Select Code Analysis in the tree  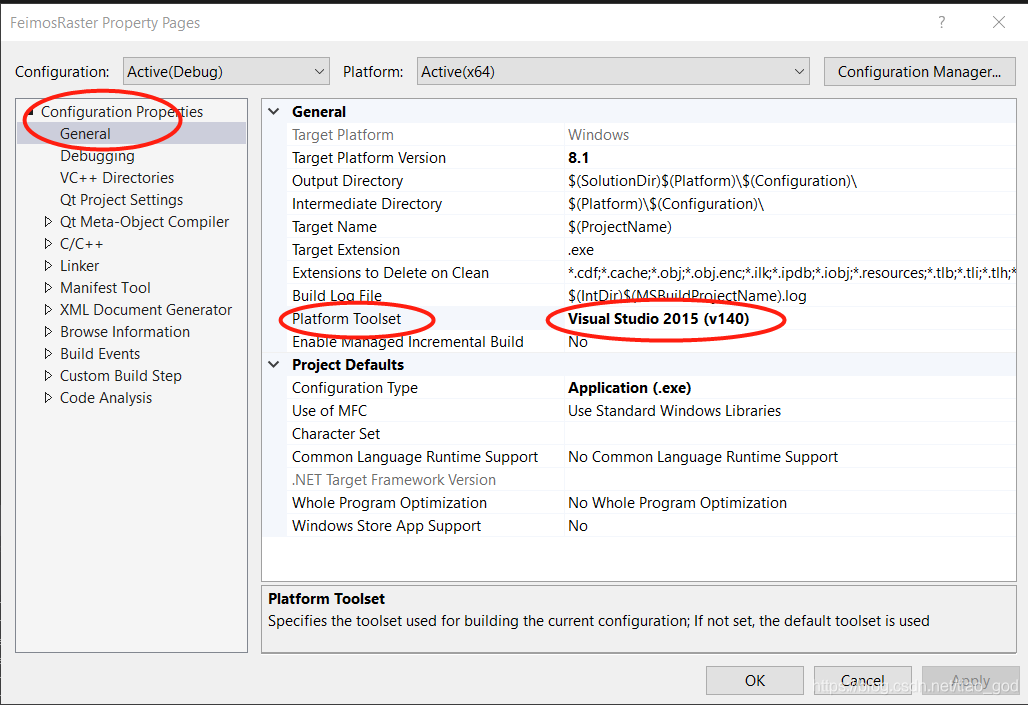(104, 397)
